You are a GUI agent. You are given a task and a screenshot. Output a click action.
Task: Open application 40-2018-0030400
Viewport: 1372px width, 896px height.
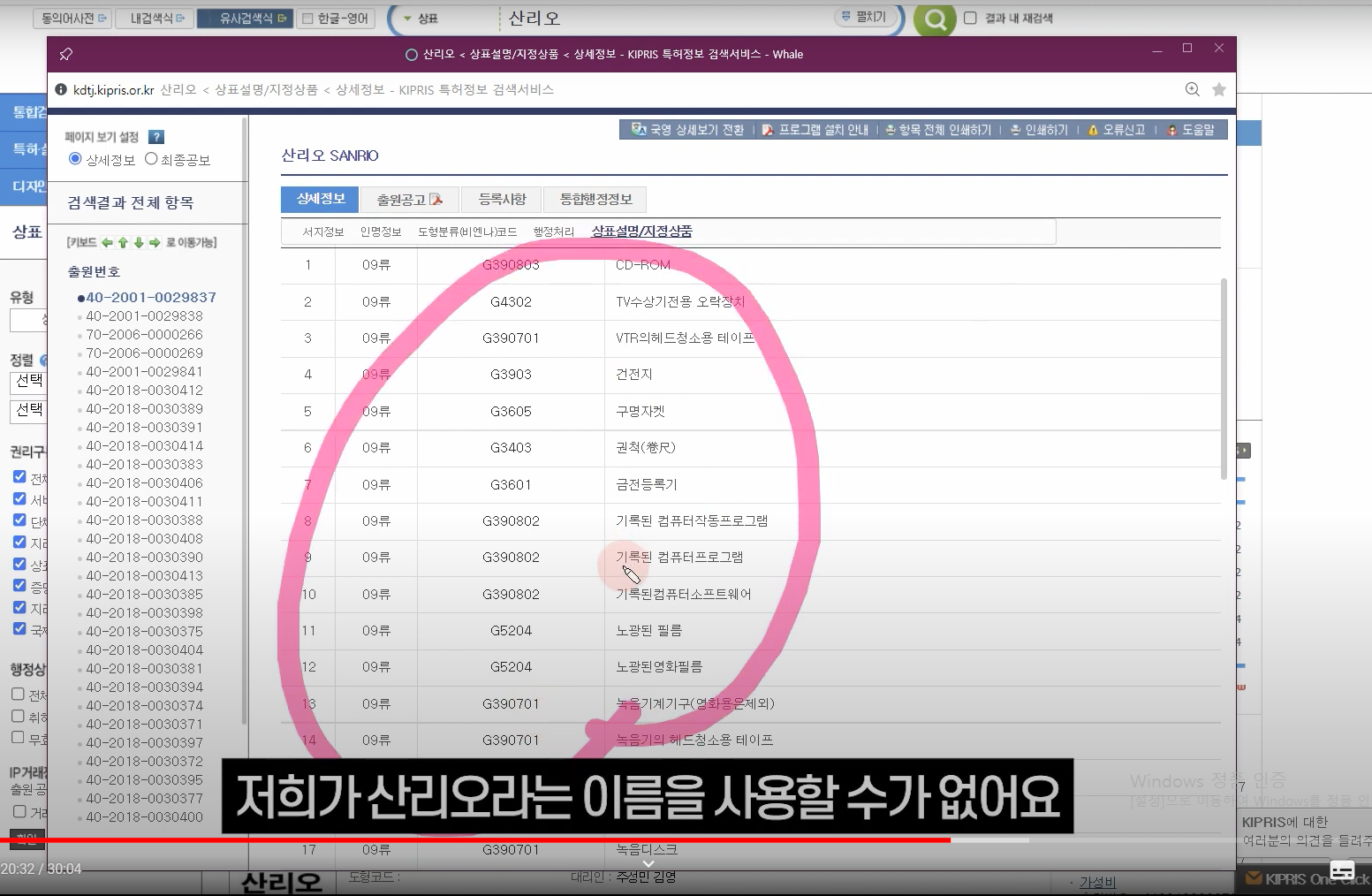[x=145, y=817]
